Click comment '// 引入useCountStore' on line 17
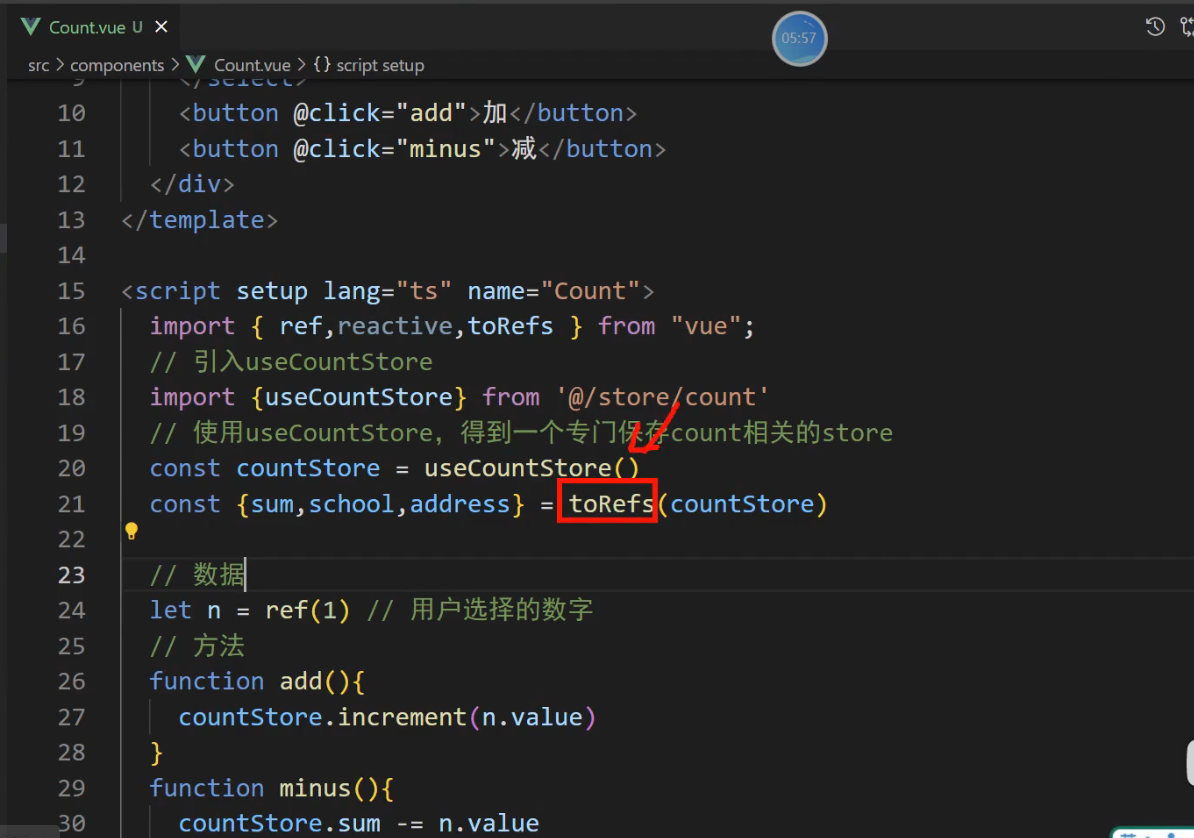The height and width of the screenshot is (838, 1194). 291,361
